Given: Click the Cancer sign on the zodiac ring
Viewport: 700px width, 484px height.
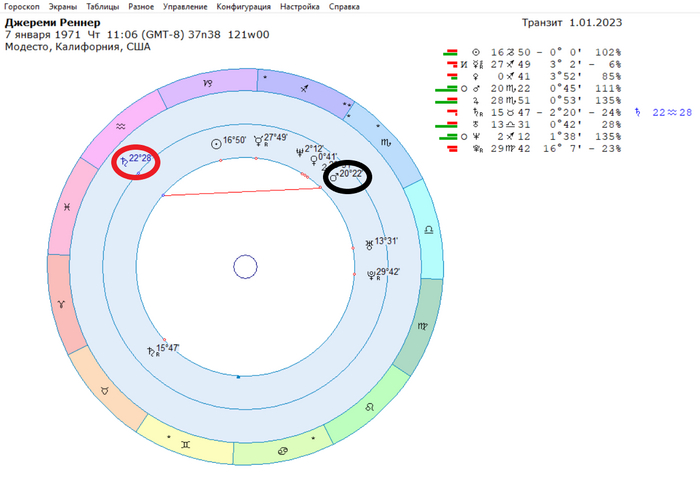Looking at the screenshot, I should pyautogui.click(x=282, y=451).
